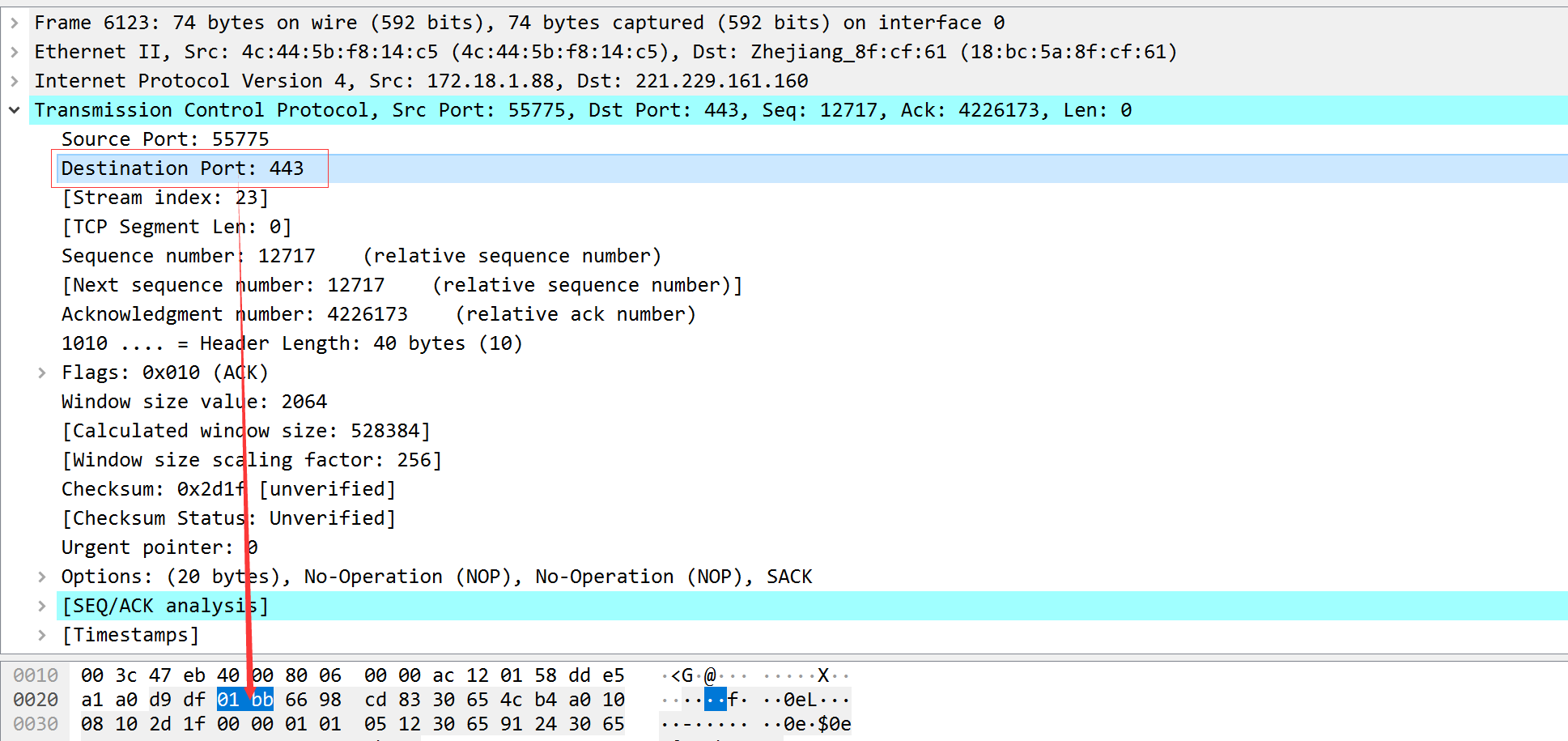The width and height of the screenshot is (1568, 741).
Task: Click hex bytes d9 df in row 0020
Action: click(177, 700)
